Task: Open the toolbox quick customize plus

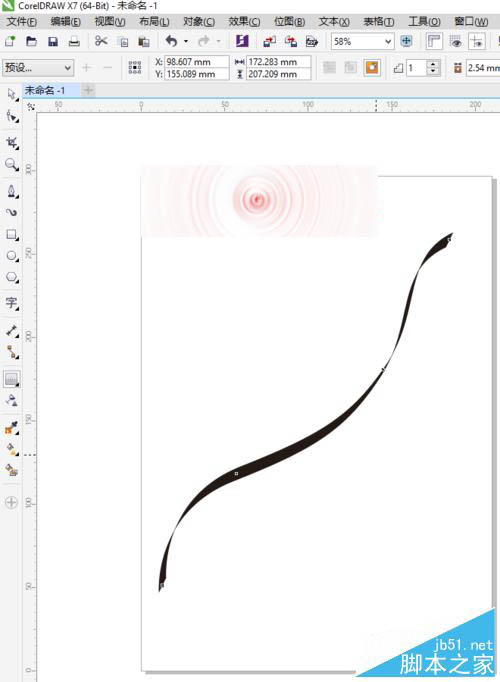Action: 11,502
